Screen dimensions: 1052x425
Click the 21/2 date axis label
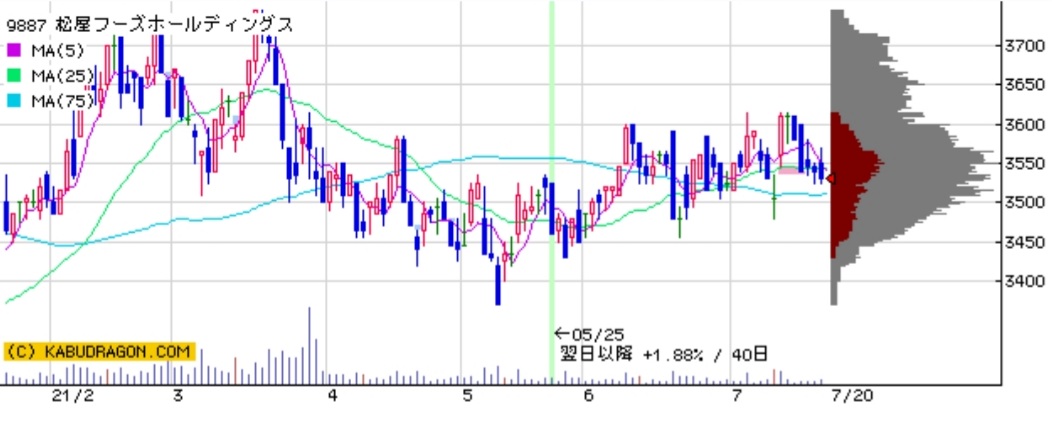(73, 395)
